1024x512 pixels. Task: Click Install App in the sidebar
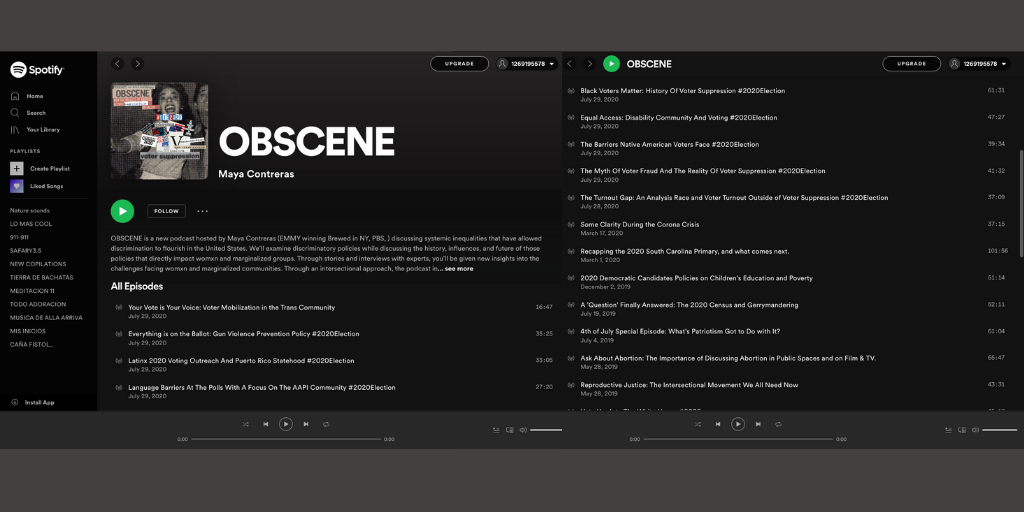click(x=33, y=402)
